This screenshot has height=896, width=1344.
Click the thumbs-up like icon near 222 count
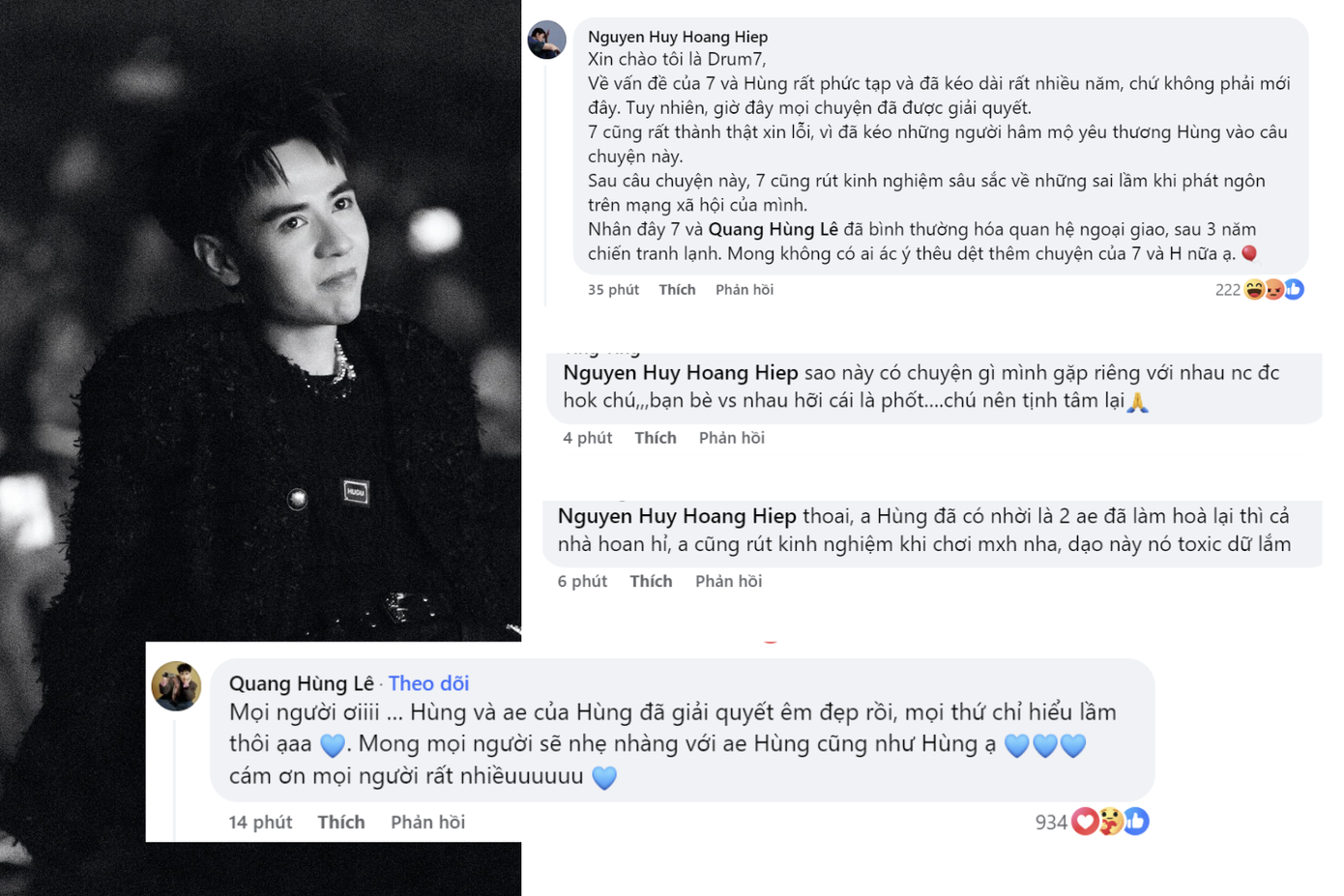[1293, 289]
